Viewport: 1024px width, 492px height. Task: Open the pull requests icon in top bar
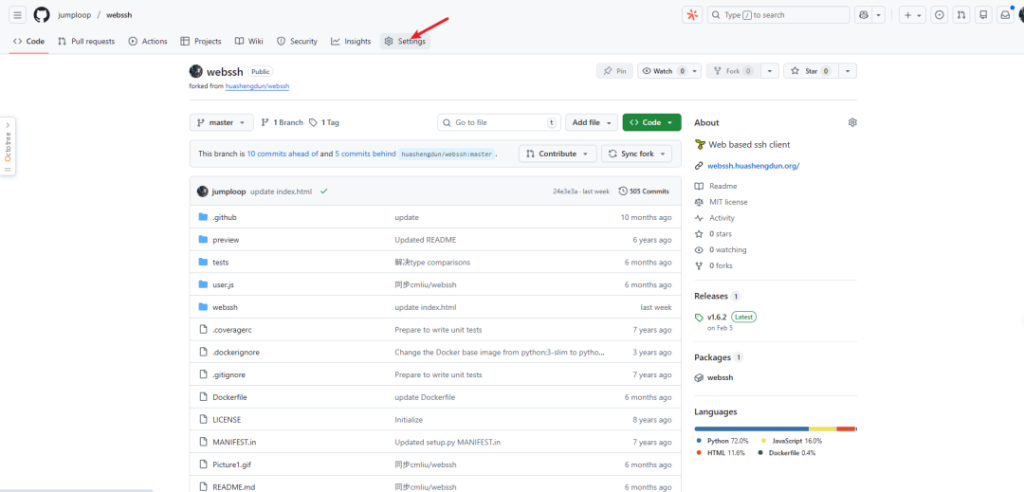pyautogui.click(x=961, y=15)
